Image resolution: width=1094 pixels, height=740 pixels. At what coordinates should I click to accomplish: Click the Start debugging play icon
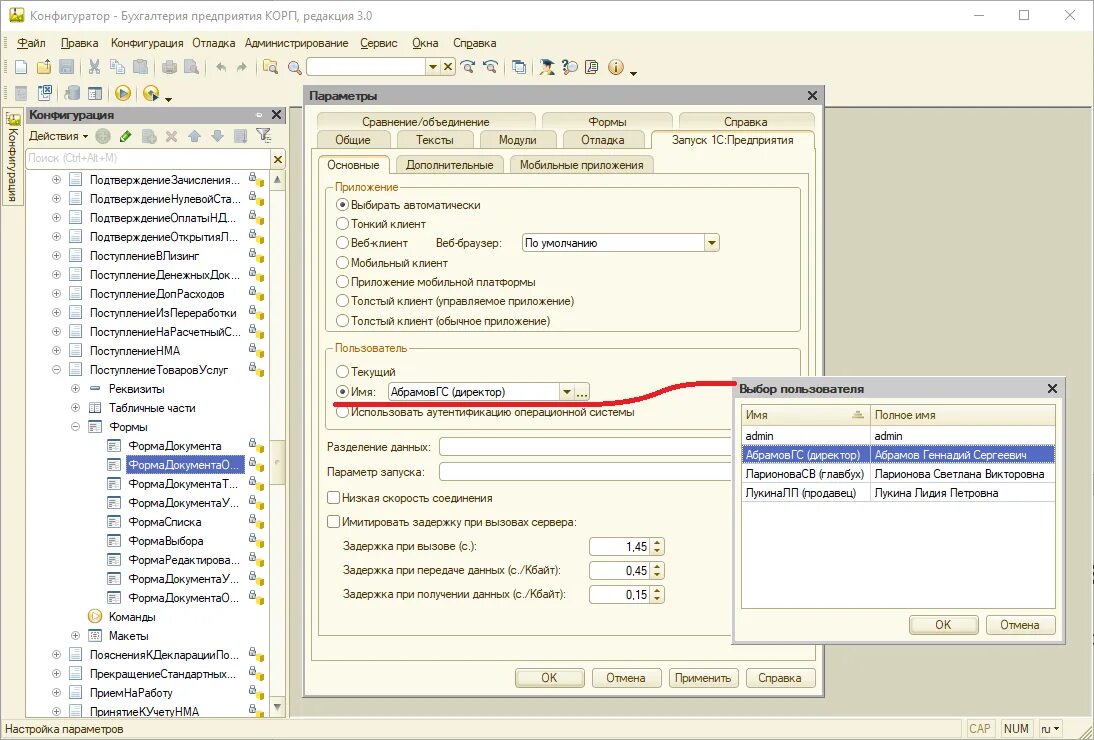click(123, 93)
